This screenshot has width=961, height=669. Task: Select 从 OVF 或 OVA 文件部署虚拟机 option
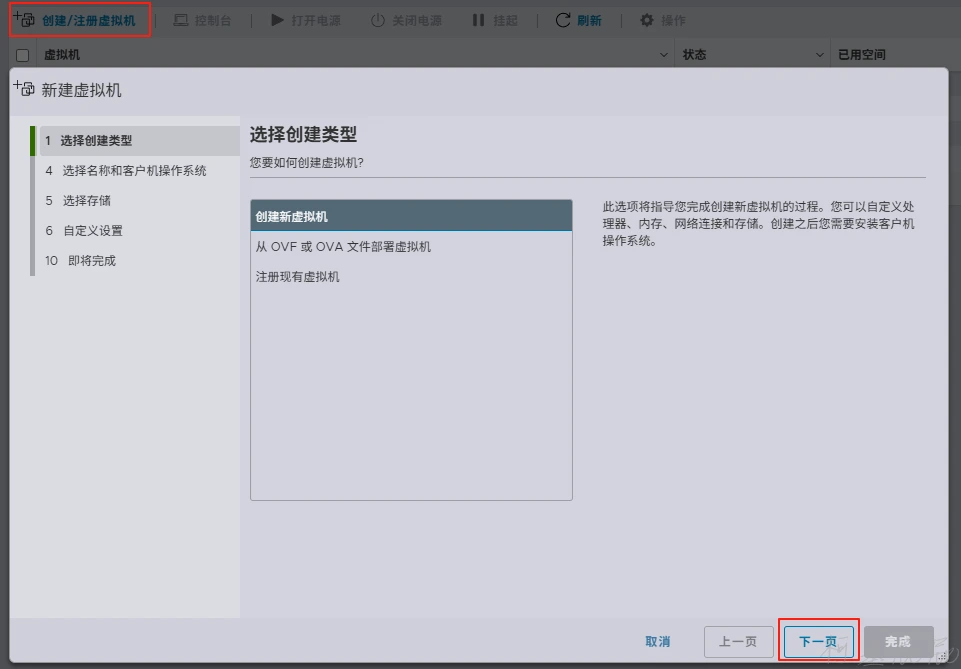pos(343,246)
